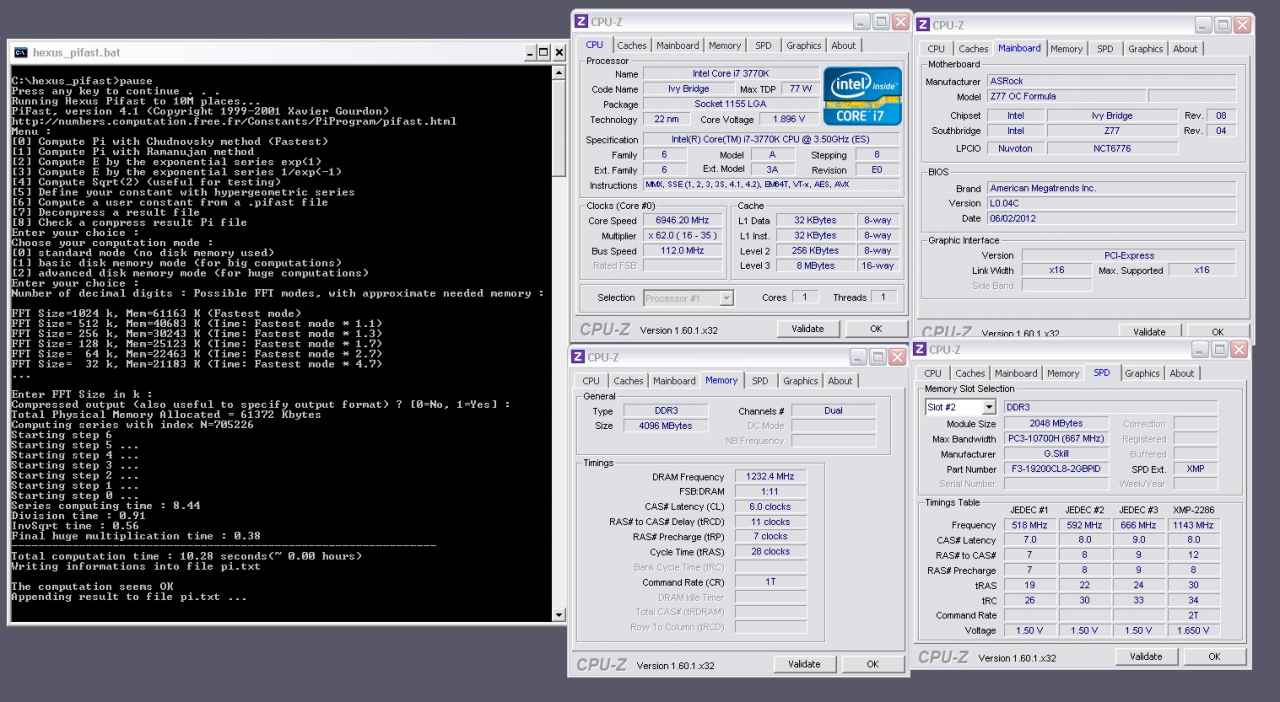This screenshot has width=1280, height=702.
Task: Click OK in the Processor CPU-Z window
Action: point(876,329)
